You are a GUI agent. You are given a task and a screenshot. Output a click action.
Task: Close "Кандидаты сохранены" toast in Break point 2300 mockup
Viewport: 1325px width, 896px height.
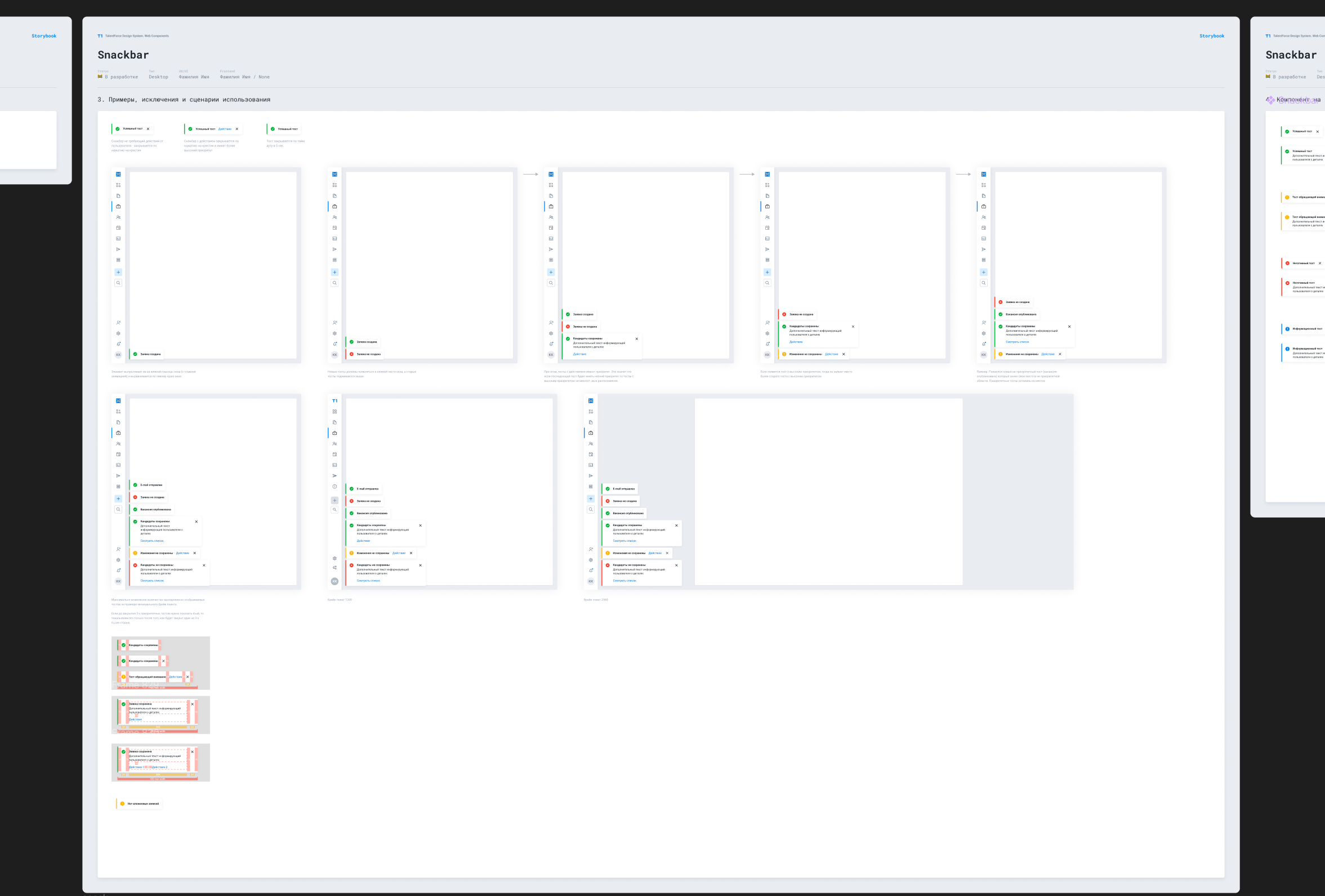pyautogui.click(x=676, y=525)
